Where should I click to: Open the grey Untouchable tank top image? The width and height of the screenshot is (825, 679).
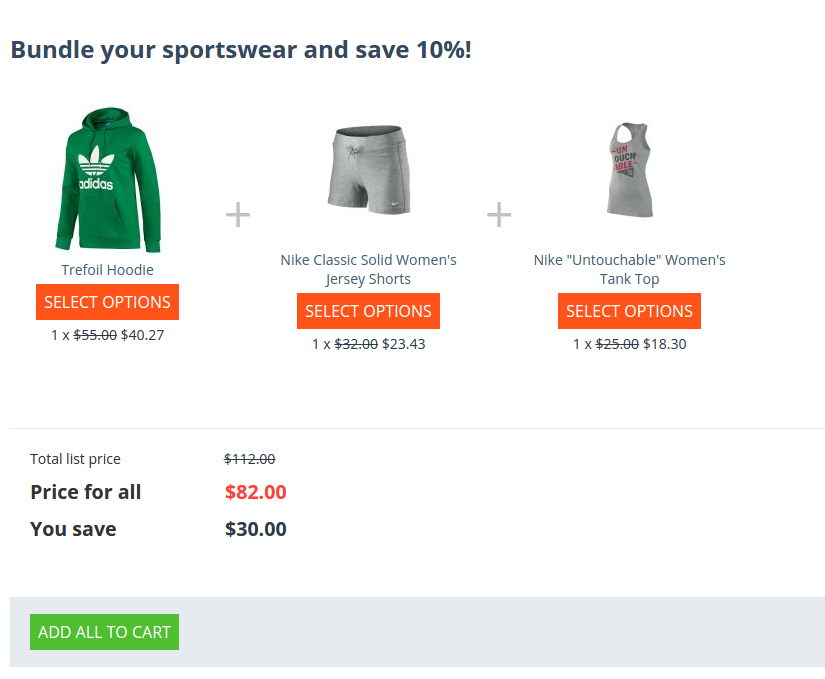coord(630,170)
